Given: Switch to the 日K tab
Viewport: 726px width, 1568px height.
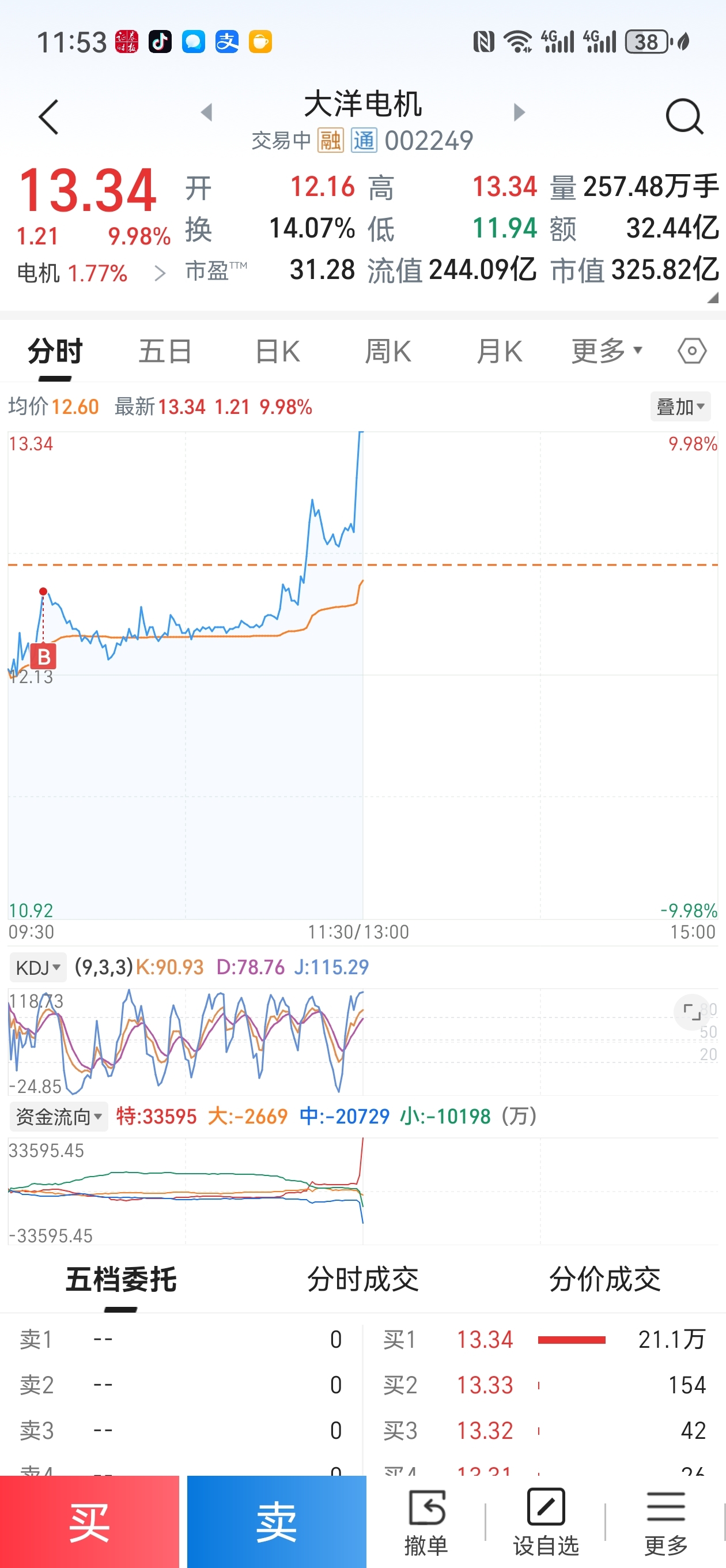Looking at the screenshot, I should (278, 351).
